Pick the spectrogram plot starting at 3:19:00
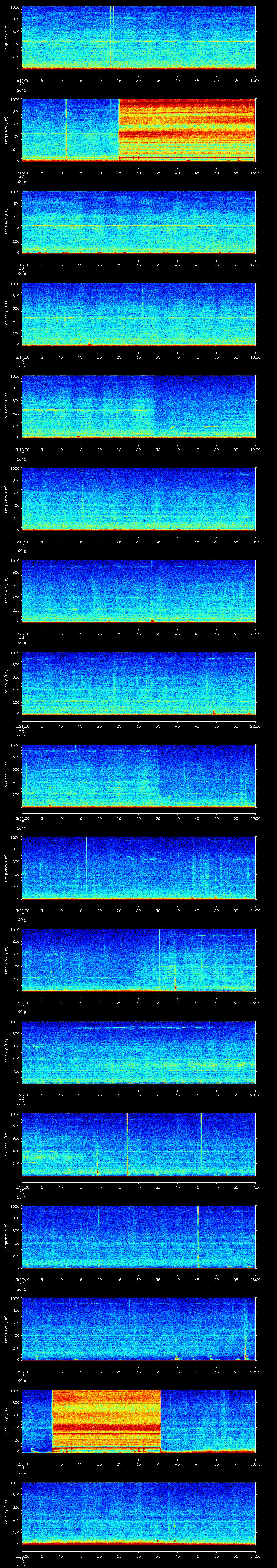 (x=139, y=499)
